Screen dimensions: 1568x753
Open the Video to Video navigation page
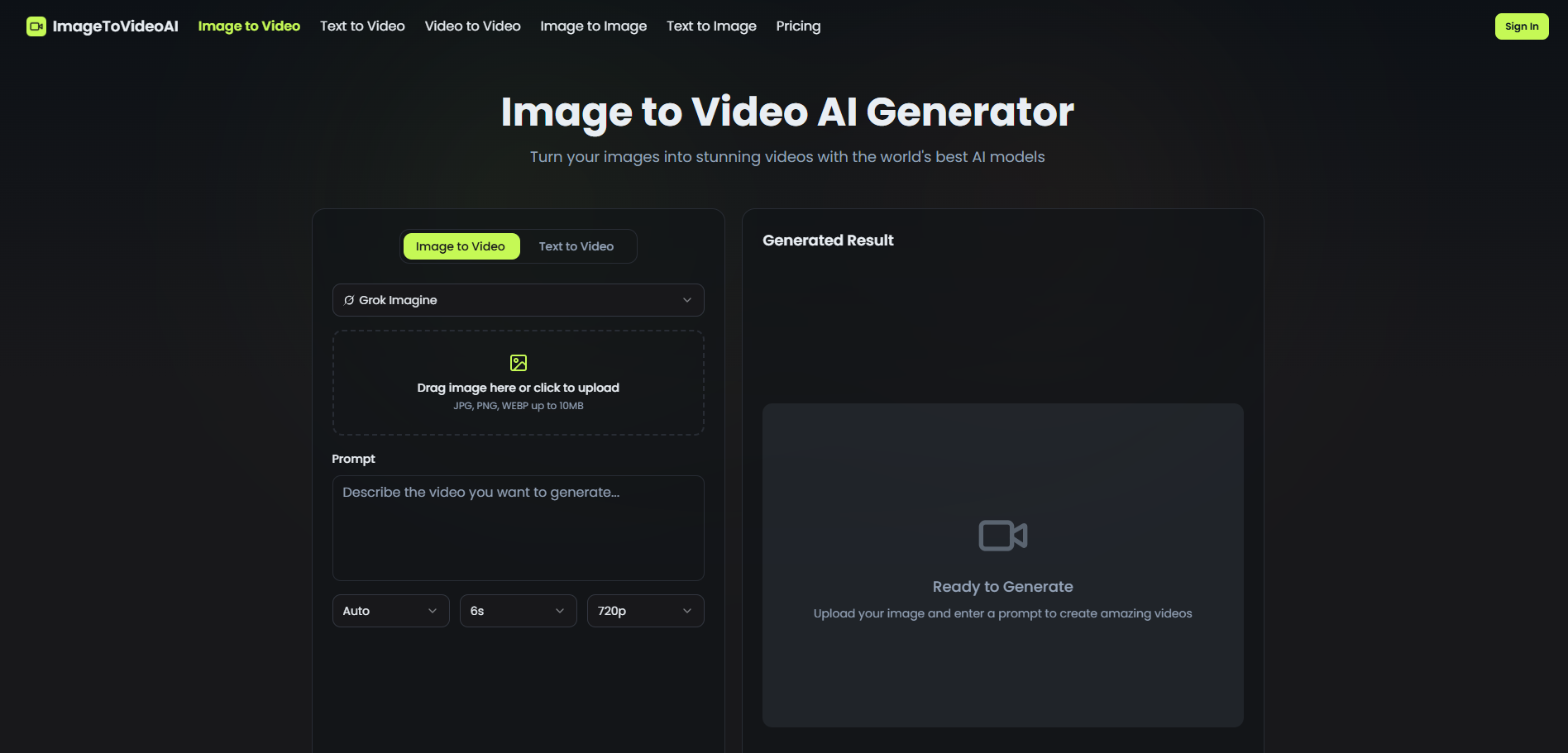pyautogui.click(x=472, y=26)
